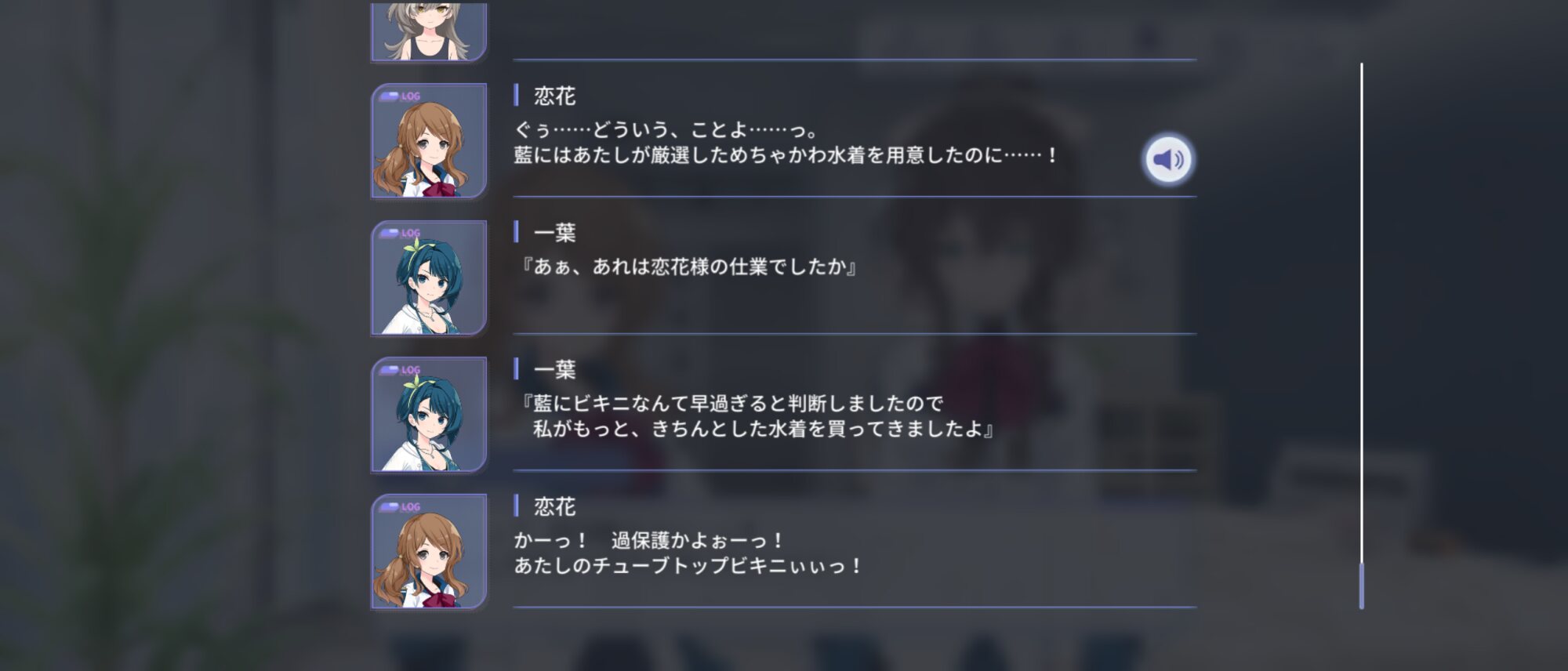1568x671 pixels.
Task: Click LOG tag on first 恋花 portrait
Action: pyautogui.click(x=401, y=96)
